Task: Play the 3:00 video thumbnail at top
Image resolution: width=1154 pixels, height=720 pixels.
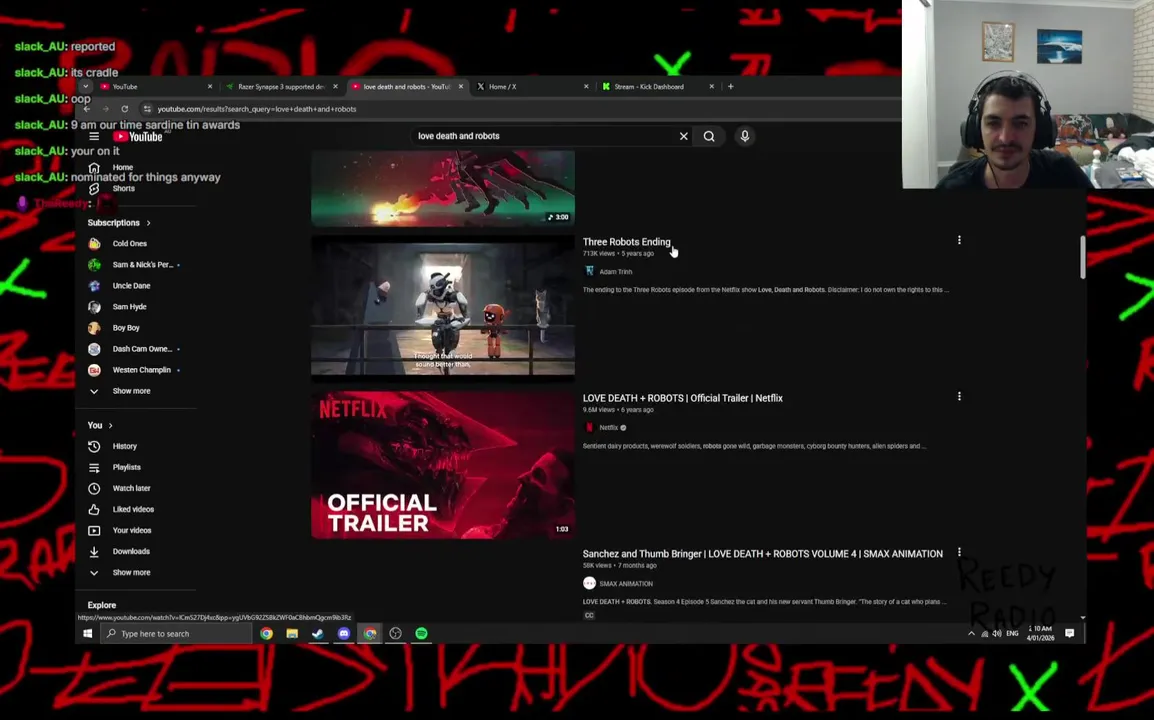Action: coord(443,188)
